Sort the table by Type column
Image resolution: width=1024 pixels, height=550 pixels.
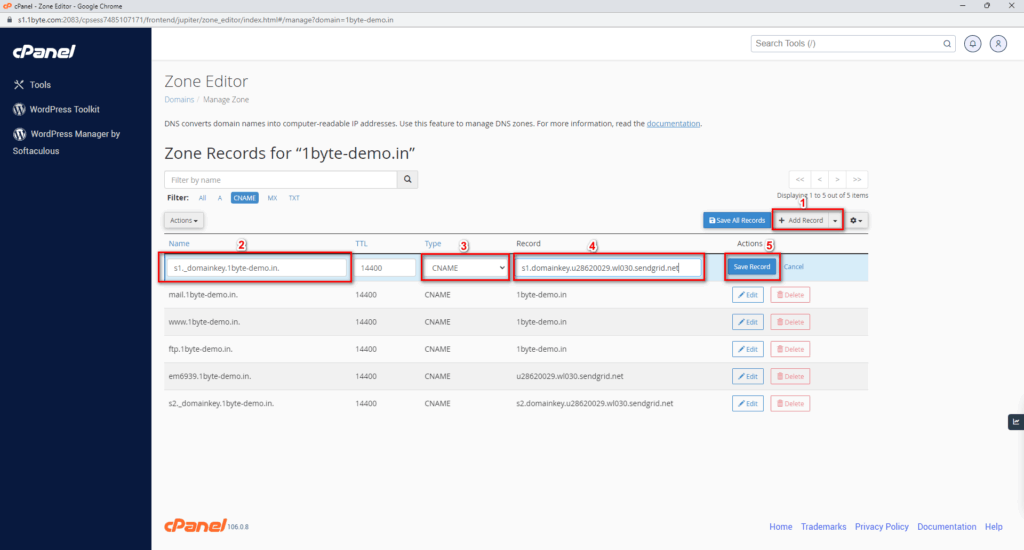point(433,244)
